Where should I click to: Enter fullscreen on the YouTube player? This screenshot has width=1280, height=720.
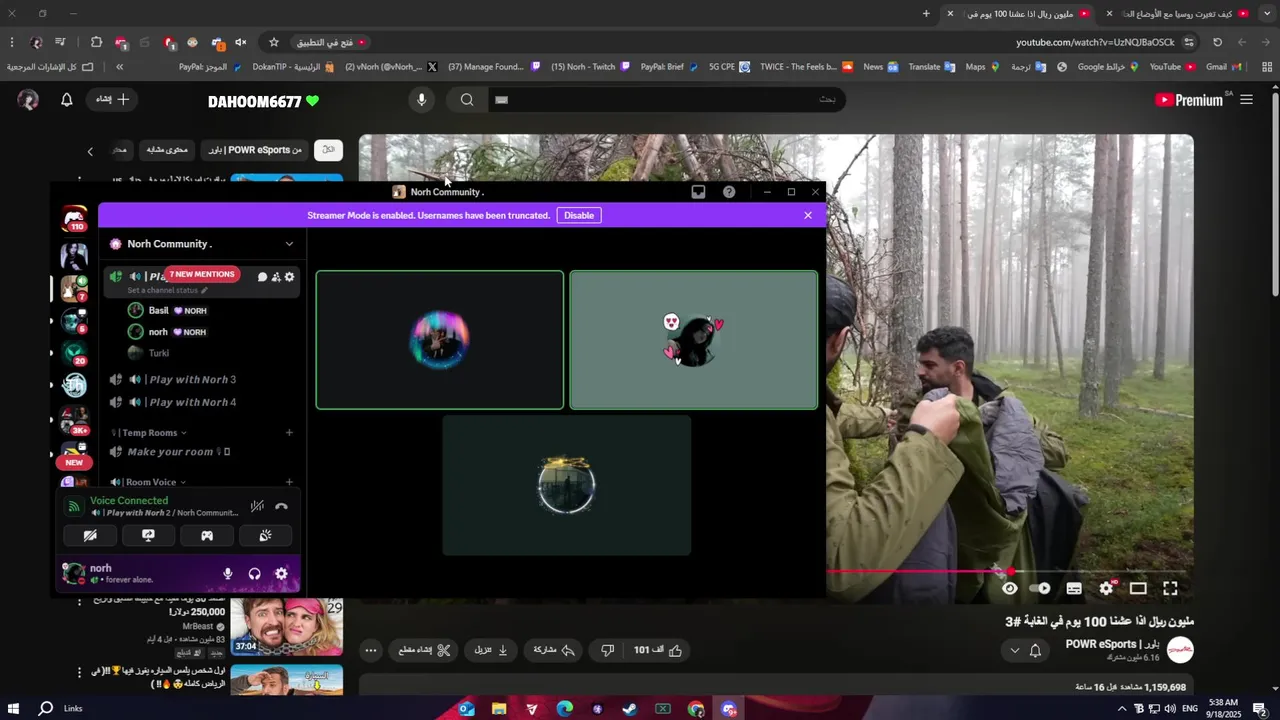coord(1170,588)
